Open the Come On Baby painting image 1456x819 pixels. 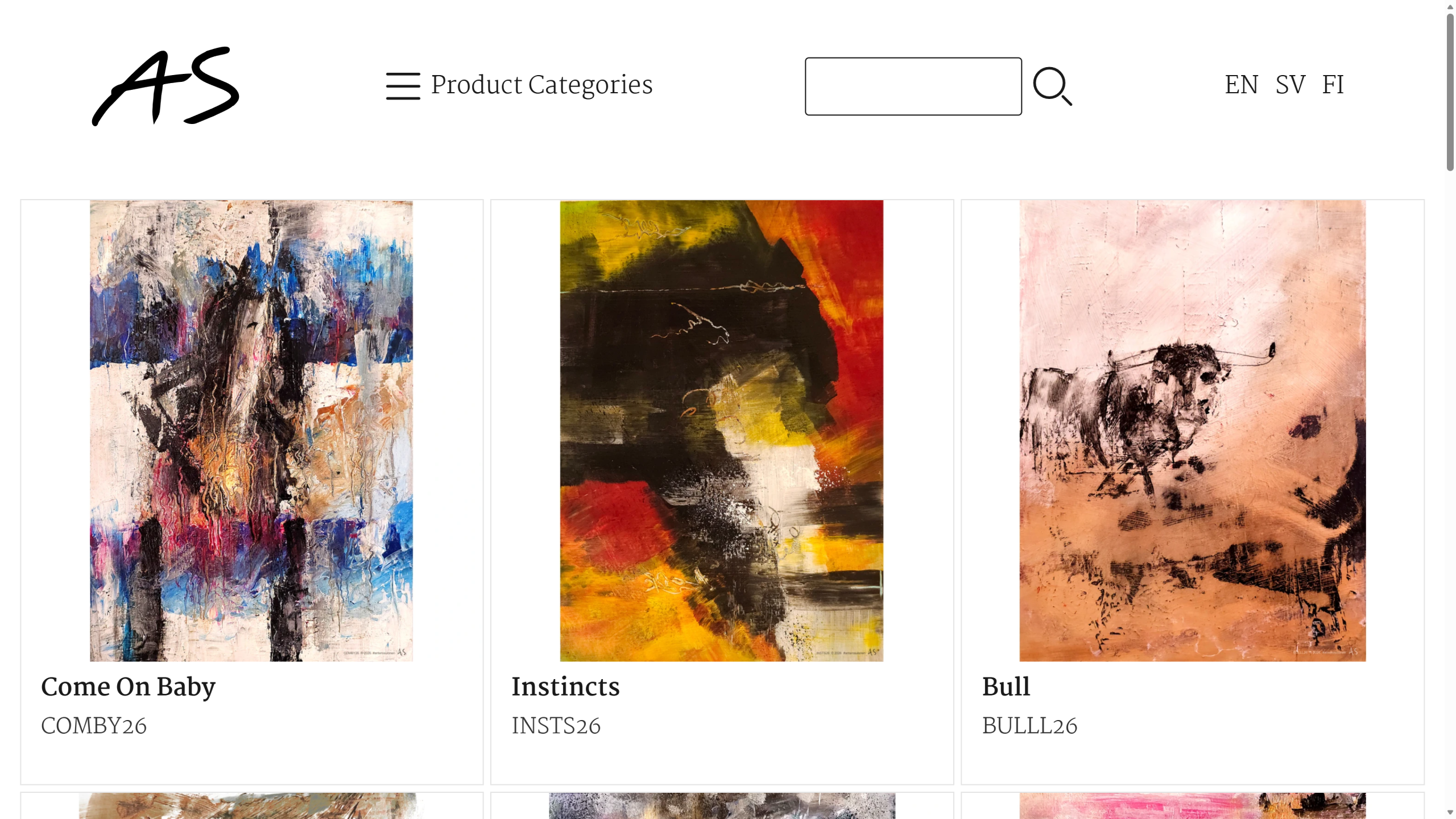pos(251,431)
